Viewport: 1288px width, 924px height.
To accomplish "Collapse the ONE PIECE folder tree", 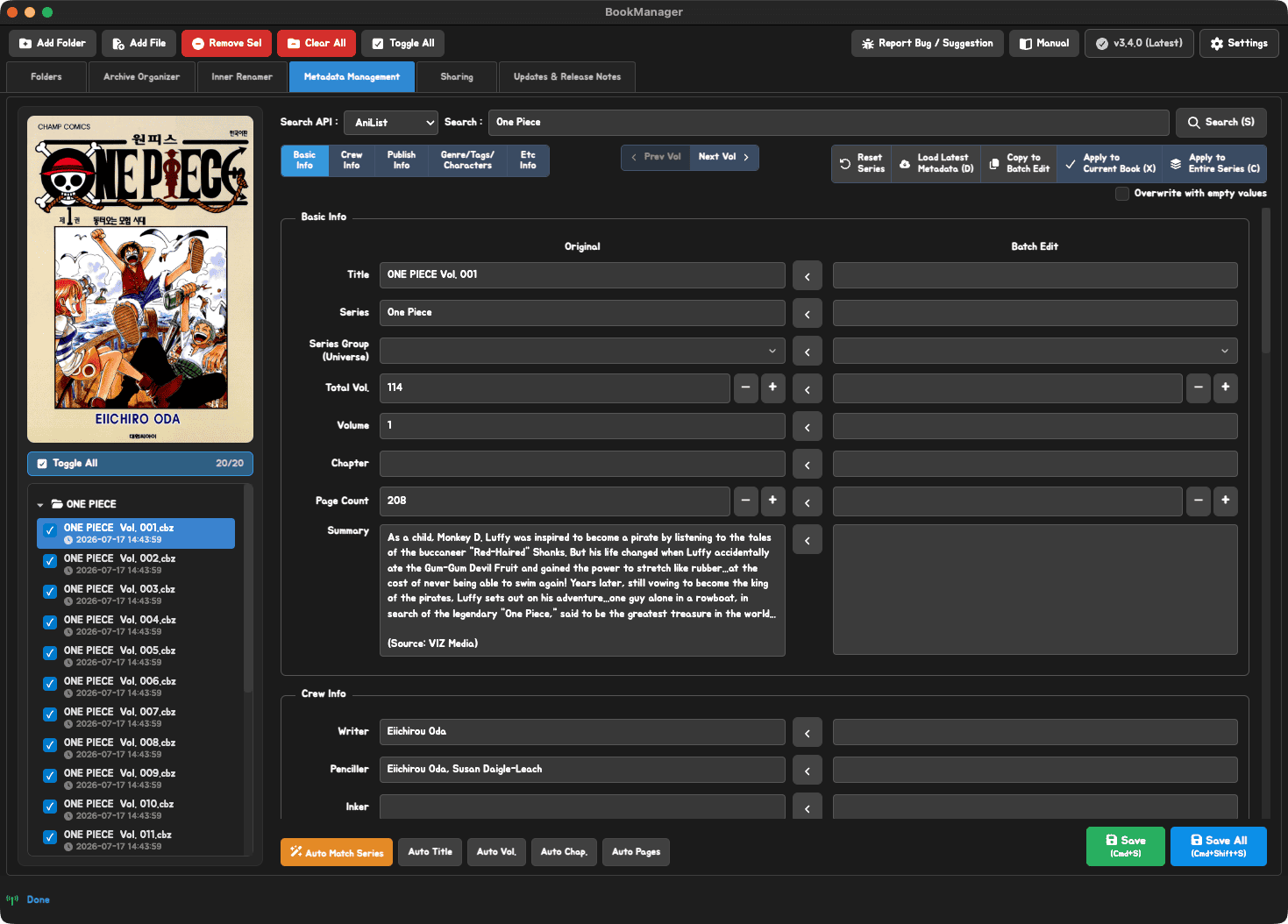I will coord(40,505).
